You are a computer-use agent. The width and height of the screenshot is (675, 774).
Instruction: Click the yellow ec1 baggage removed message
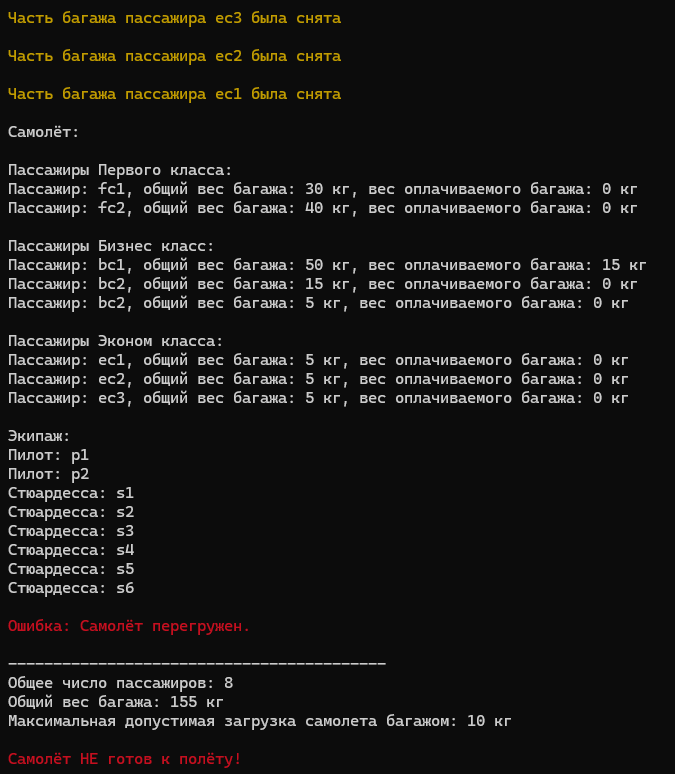pyautogui.click(x=174, y=94)
